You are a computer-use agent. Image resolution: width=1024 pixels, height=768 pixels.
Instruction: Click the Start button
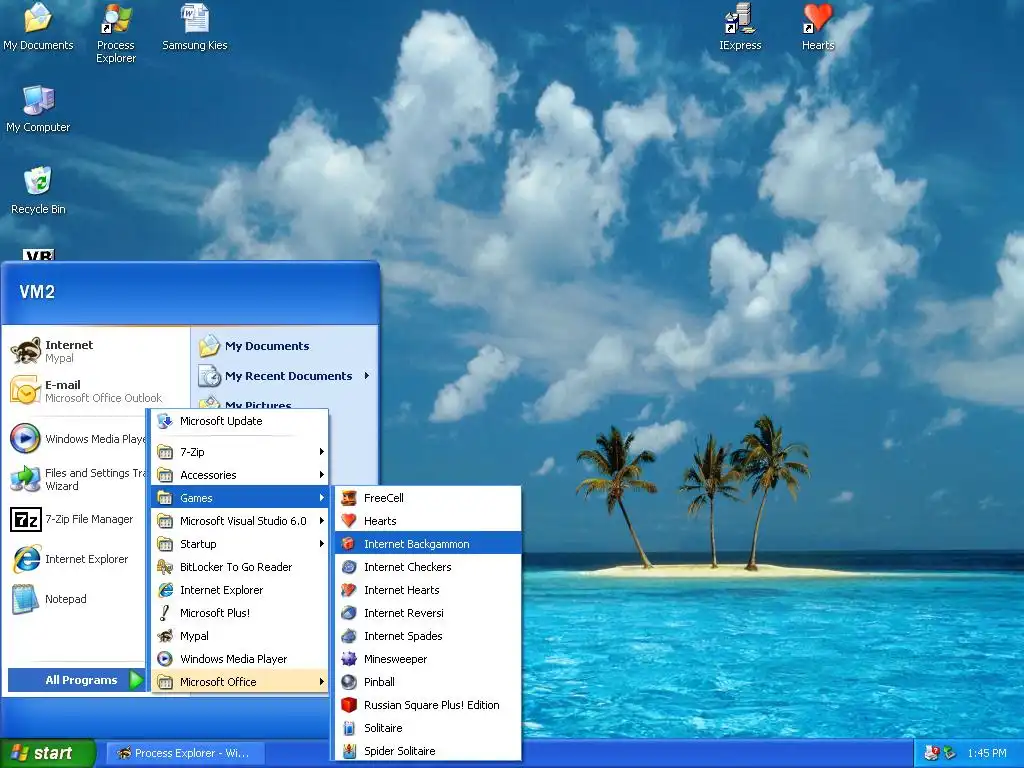click(x=48, y=753)
